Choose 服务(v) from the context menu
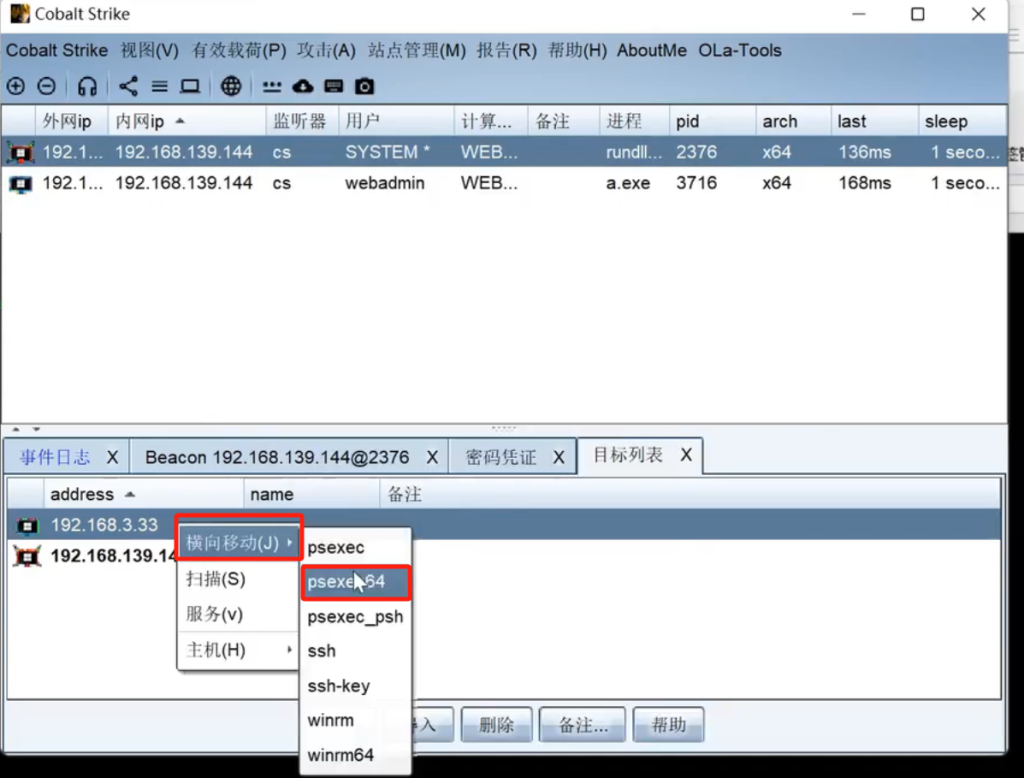This screenshot has height=778, width=1024. (x=238, y=614)
